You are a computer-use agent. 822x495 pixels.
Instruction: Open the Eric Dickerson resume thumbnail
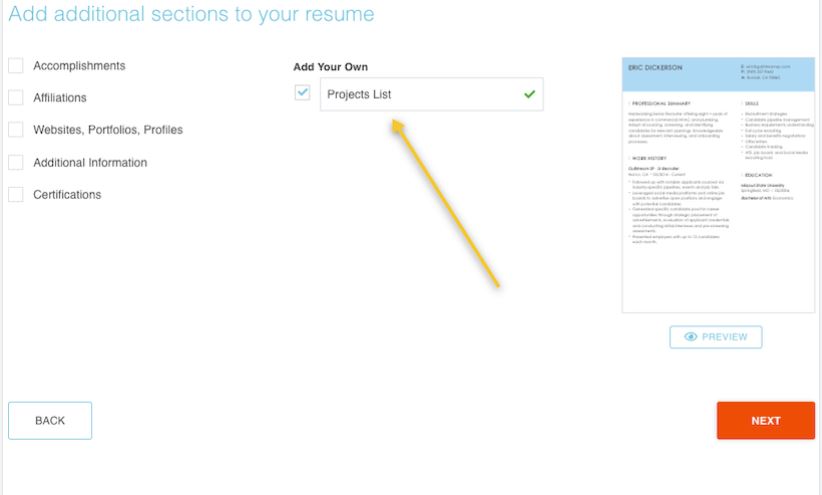point(718,185)
